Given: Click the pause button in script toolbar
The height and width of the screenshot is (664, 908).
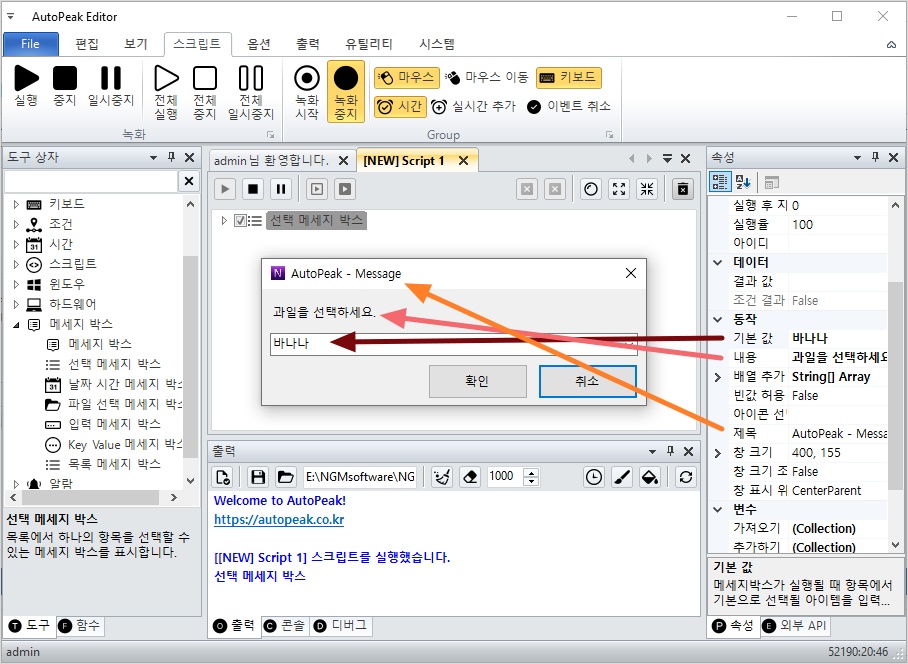Looking at the screenshot, I should (x=281, y=189).
